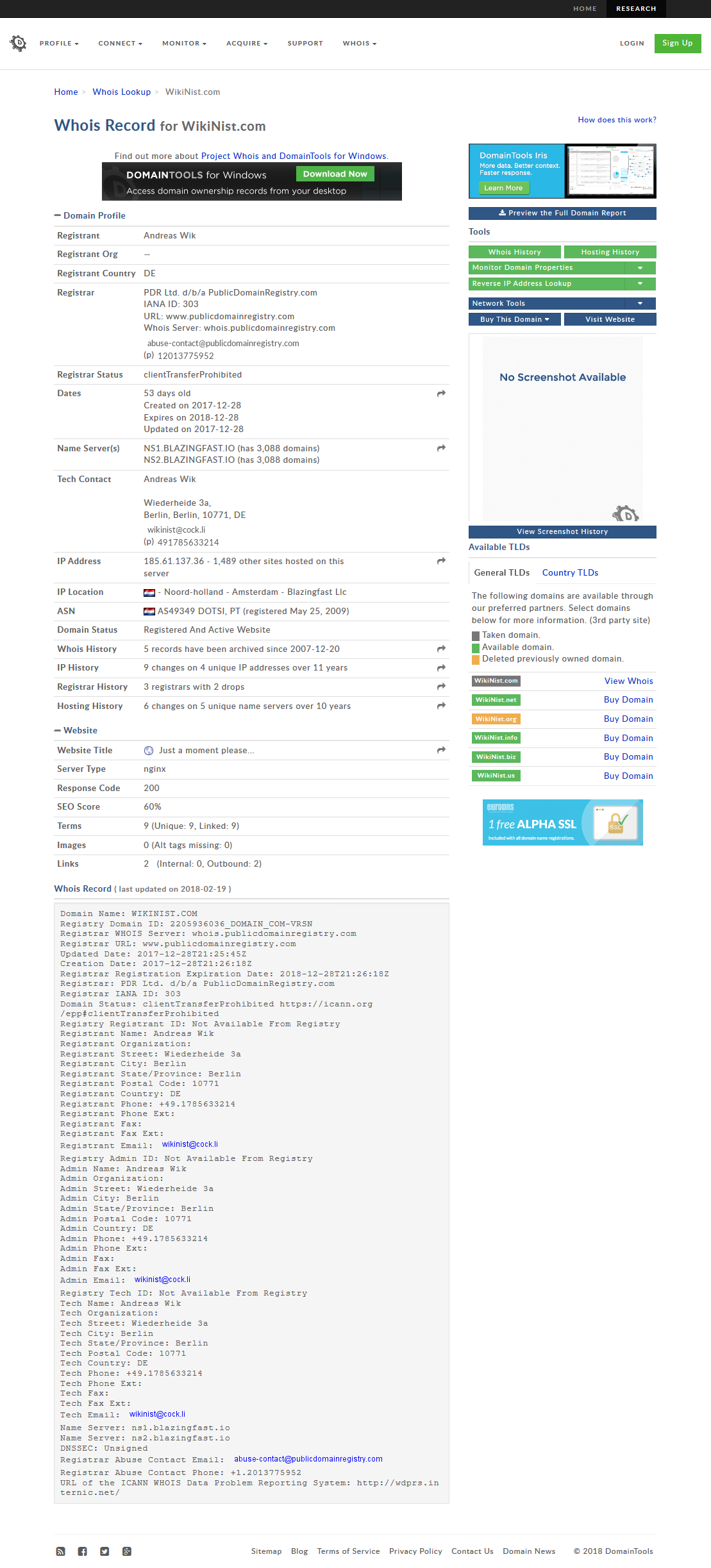
Task: Click the Download Now button
Action: point(335,174)
